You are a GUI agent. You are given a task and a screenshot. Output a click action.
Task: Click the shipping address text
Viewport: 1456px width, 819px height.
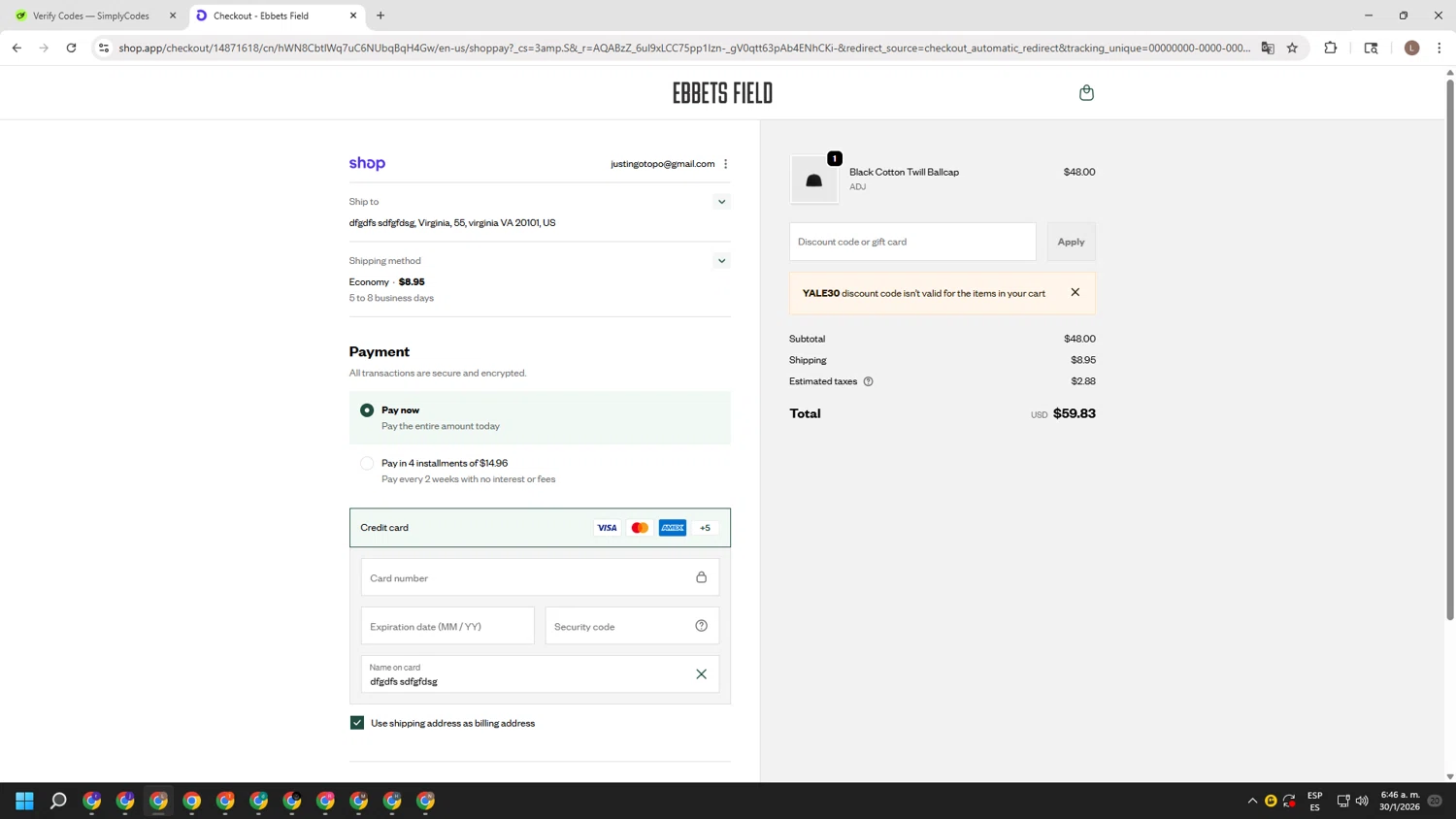pos(452,223)
